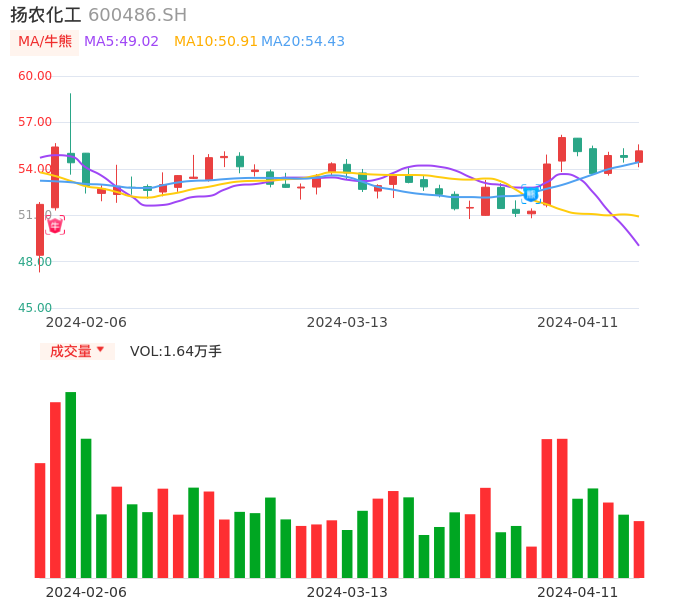Screen dimensions: 686x606
Task: Click the 57.00 price axis label
Action: [x=35, y=122]
